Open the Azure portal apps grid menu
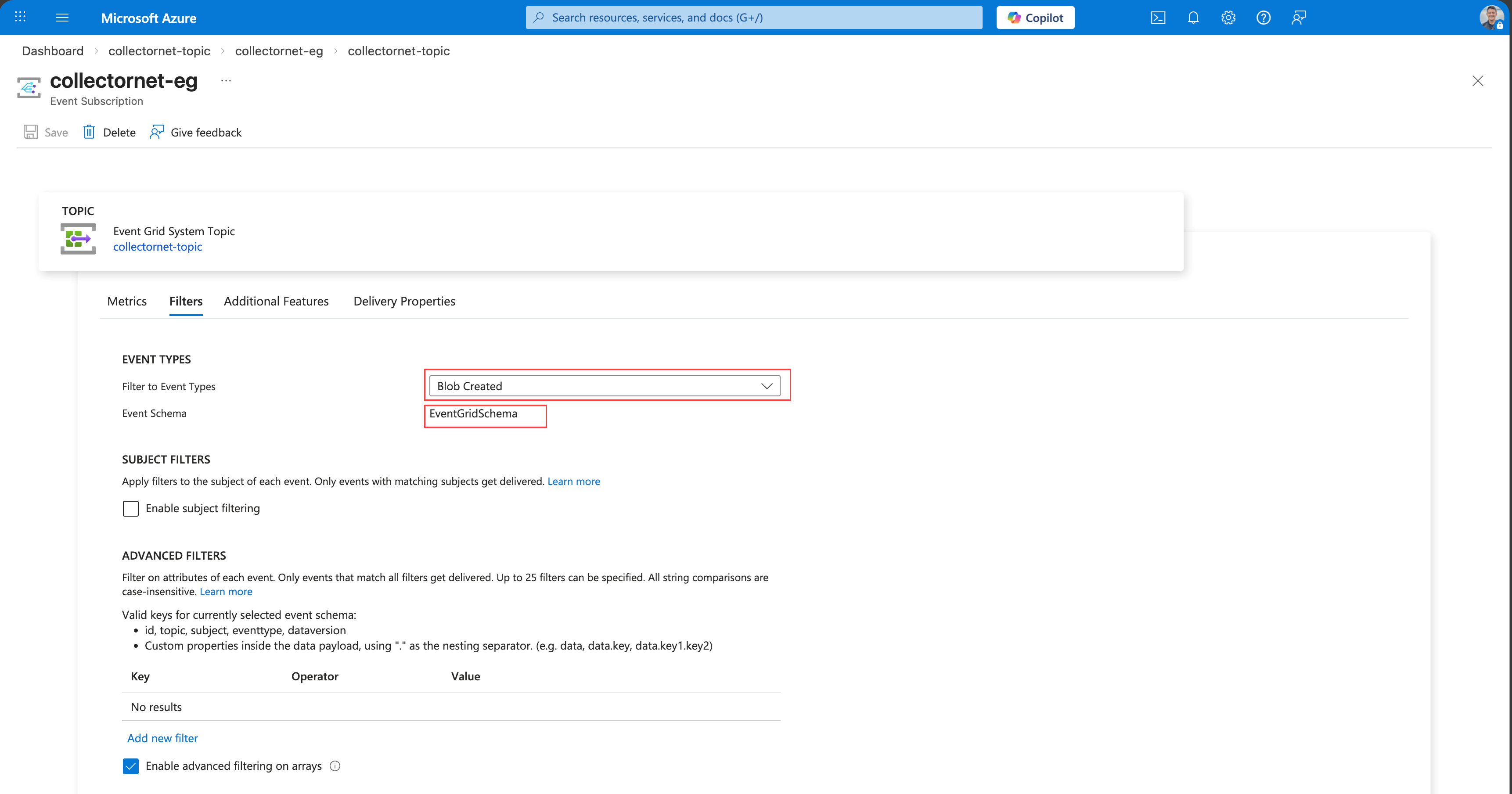This screenshot has height=794, width=1512. point(21,17)
